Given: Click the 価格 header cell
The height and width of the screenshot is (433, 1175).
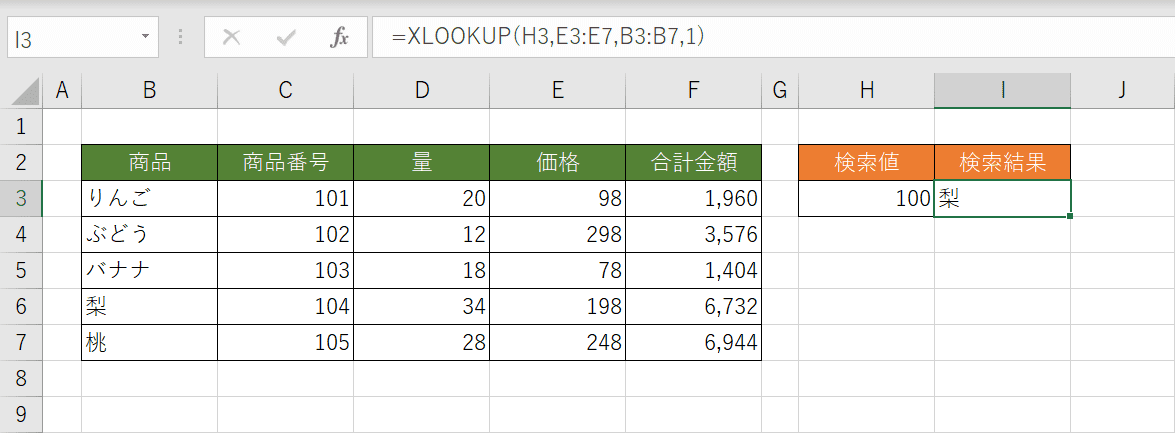Looking at the screenshot, I should tap(558, 163).
